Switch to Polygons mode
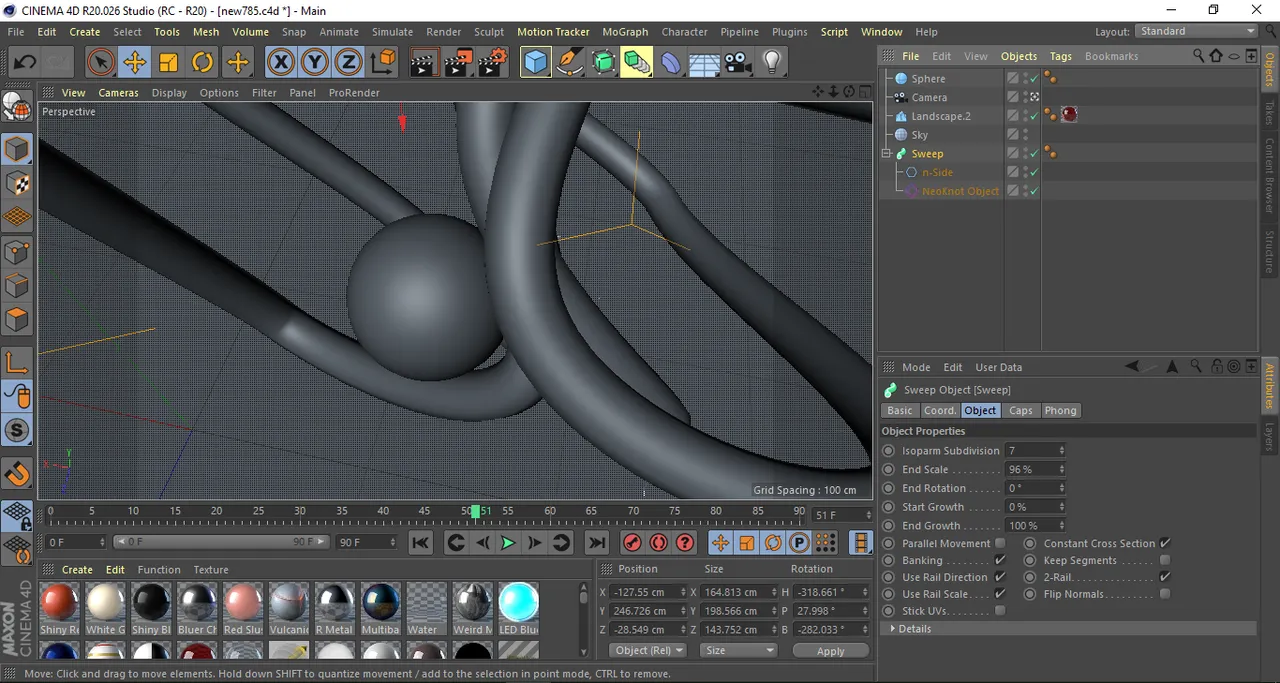The width and height of the screenshot is (1280, 683). point(17,320)
